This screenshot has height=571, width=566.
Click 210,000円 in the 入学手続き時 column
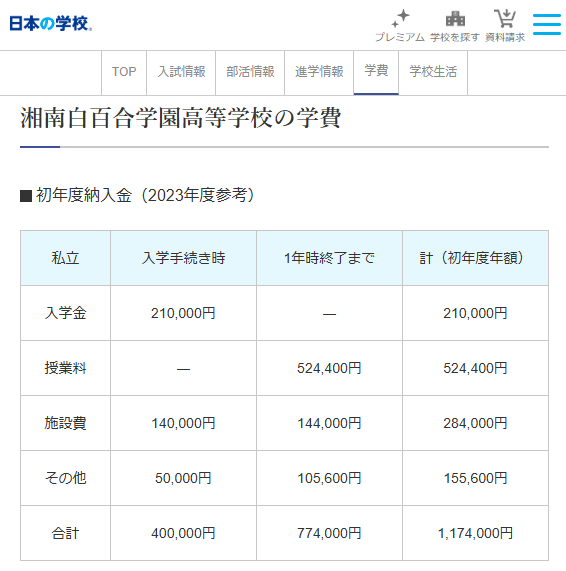184,313
